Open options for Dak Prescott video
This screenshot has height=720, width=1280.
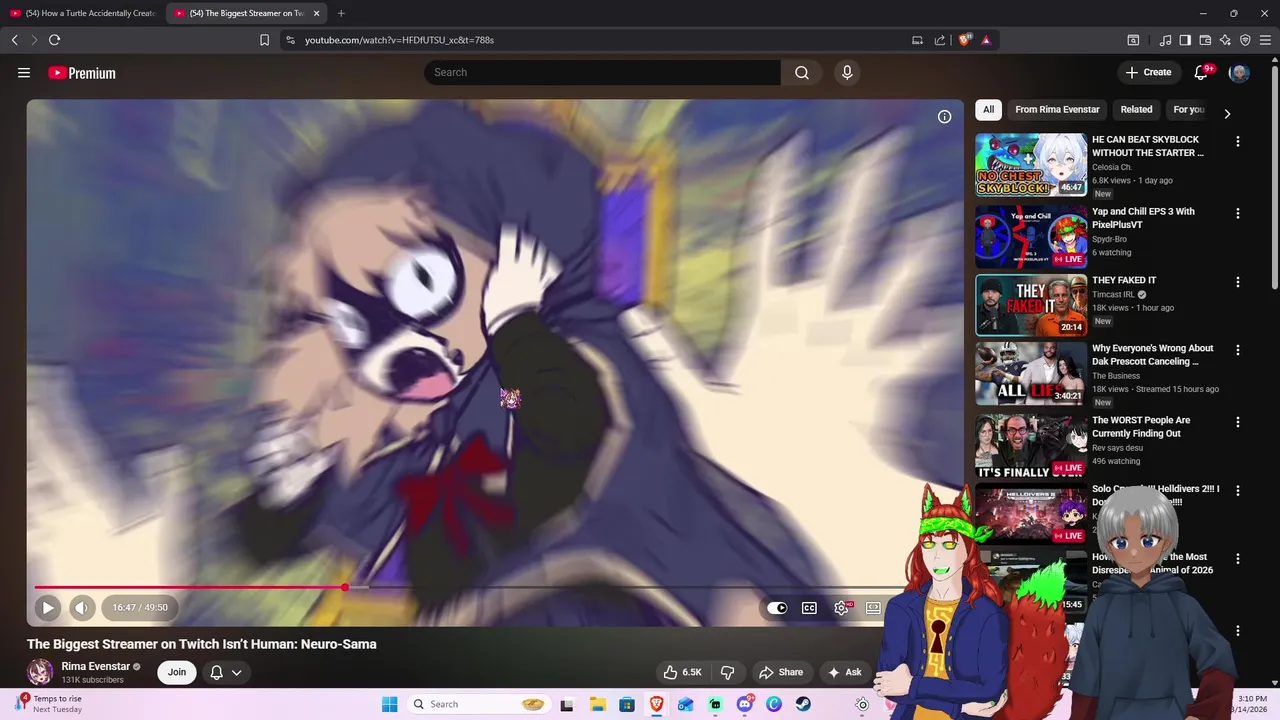pos(1238,350)
